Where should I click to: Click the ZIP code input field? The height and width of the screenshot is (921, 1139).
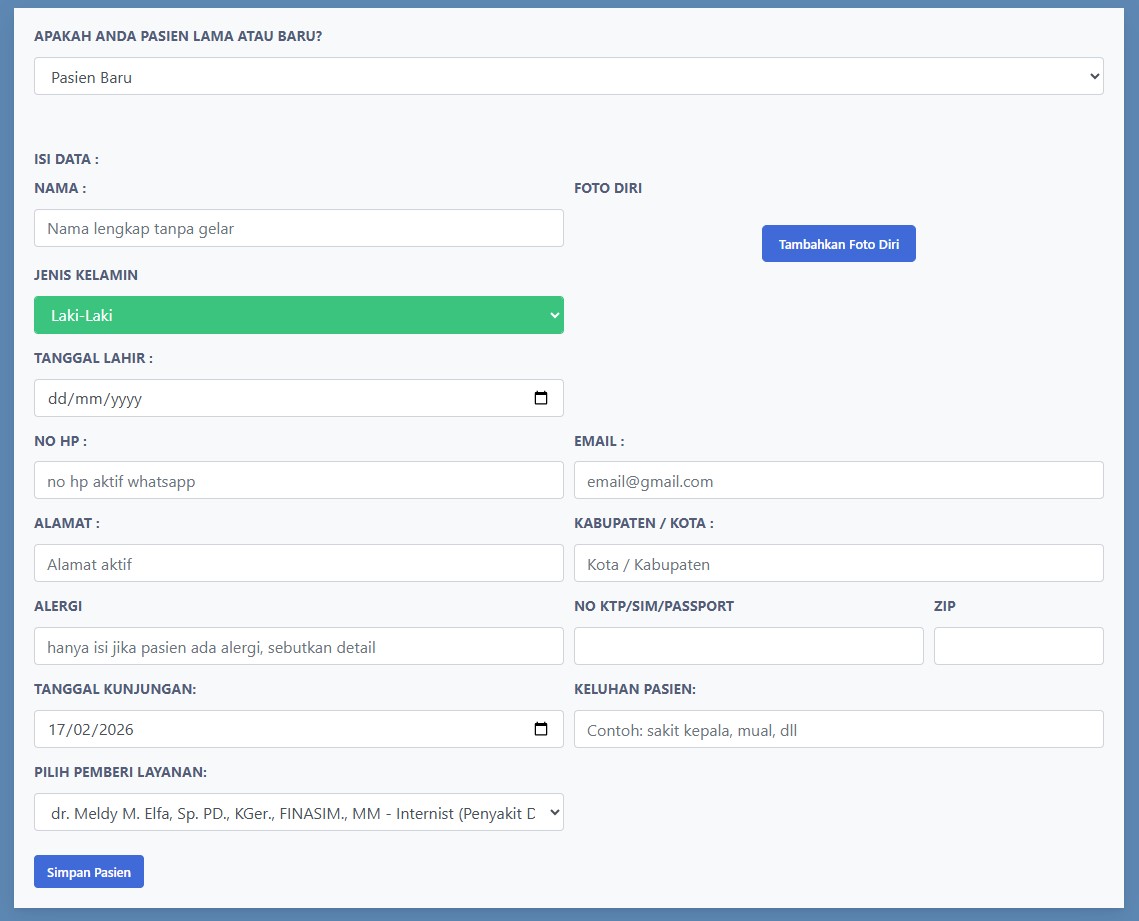(1018, 647)
